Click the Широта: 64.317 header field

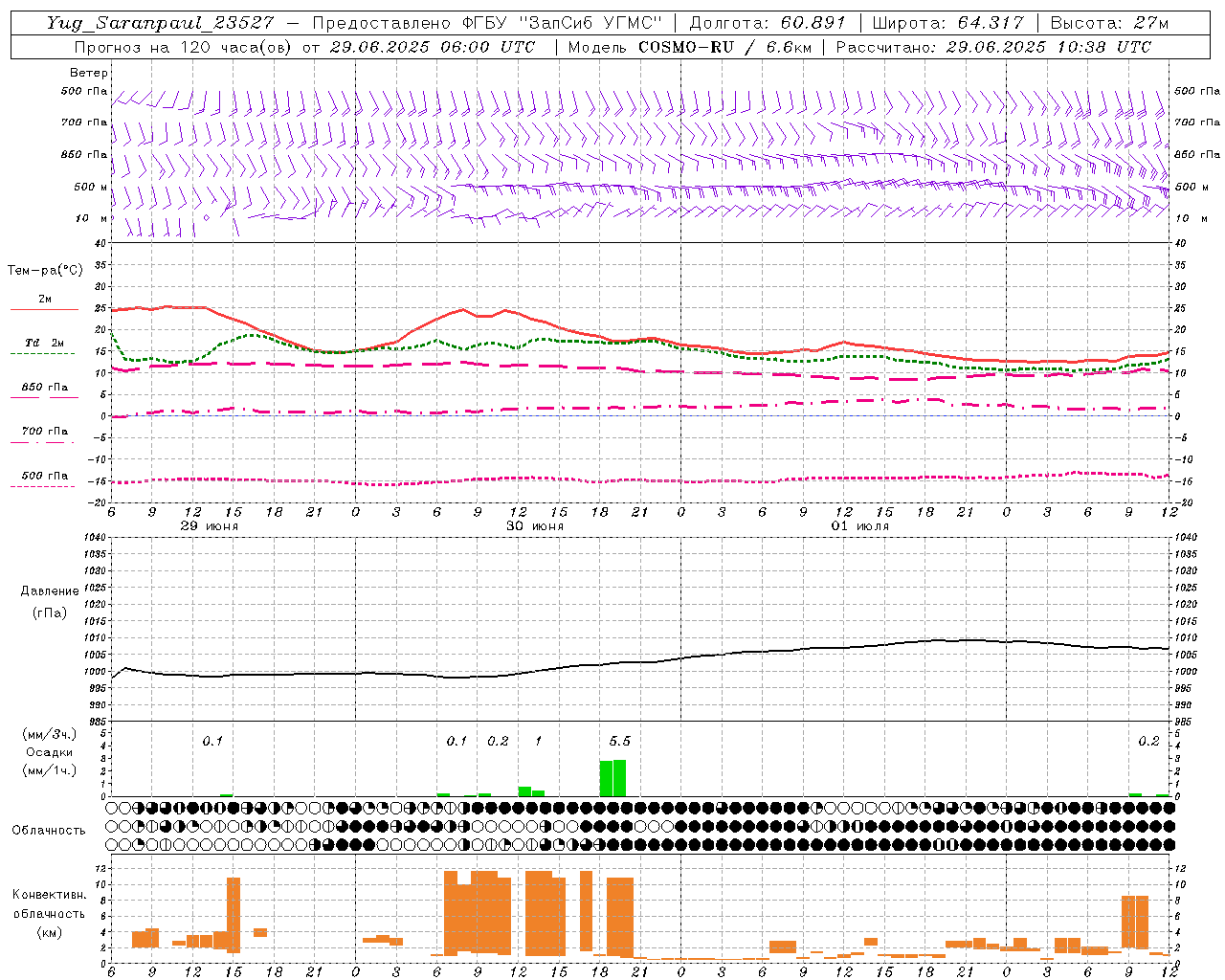pyautogui.click(x=947, y=23)
